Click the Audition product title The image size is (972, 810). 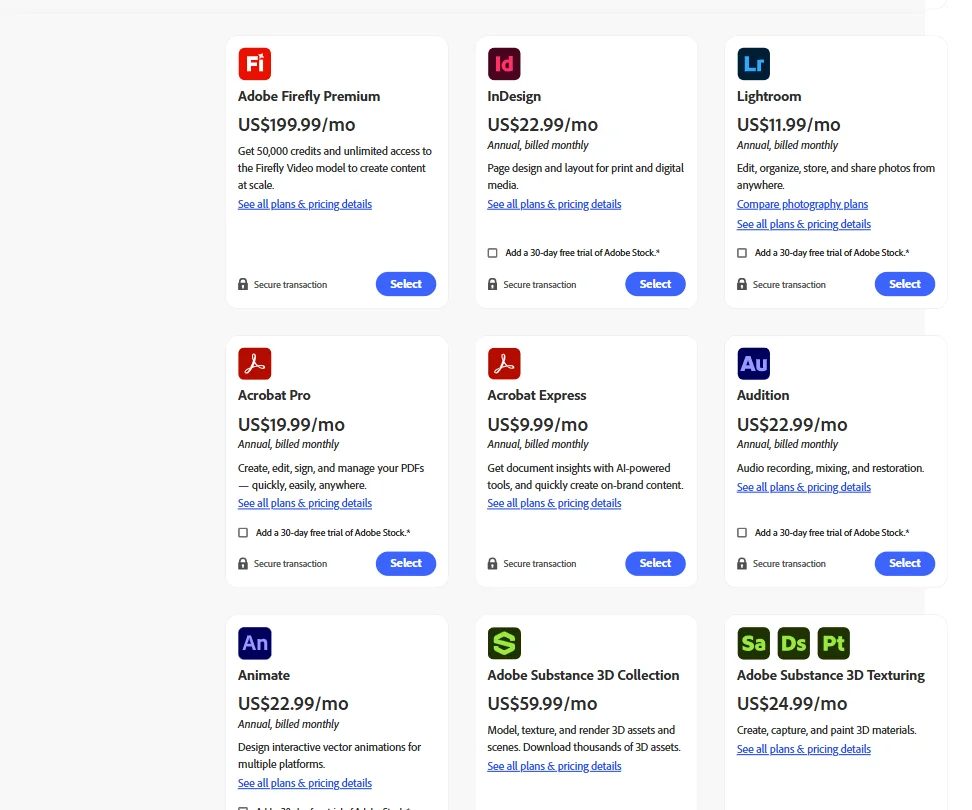click(763, 395)
